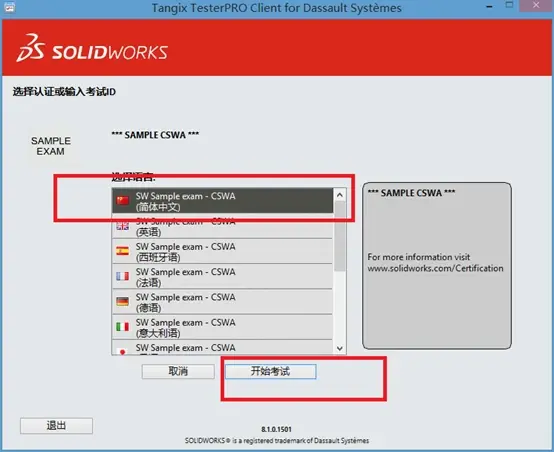
Task: Select SW Sample exam CSWA Simplified Chinese
Action: pos(223,201)
